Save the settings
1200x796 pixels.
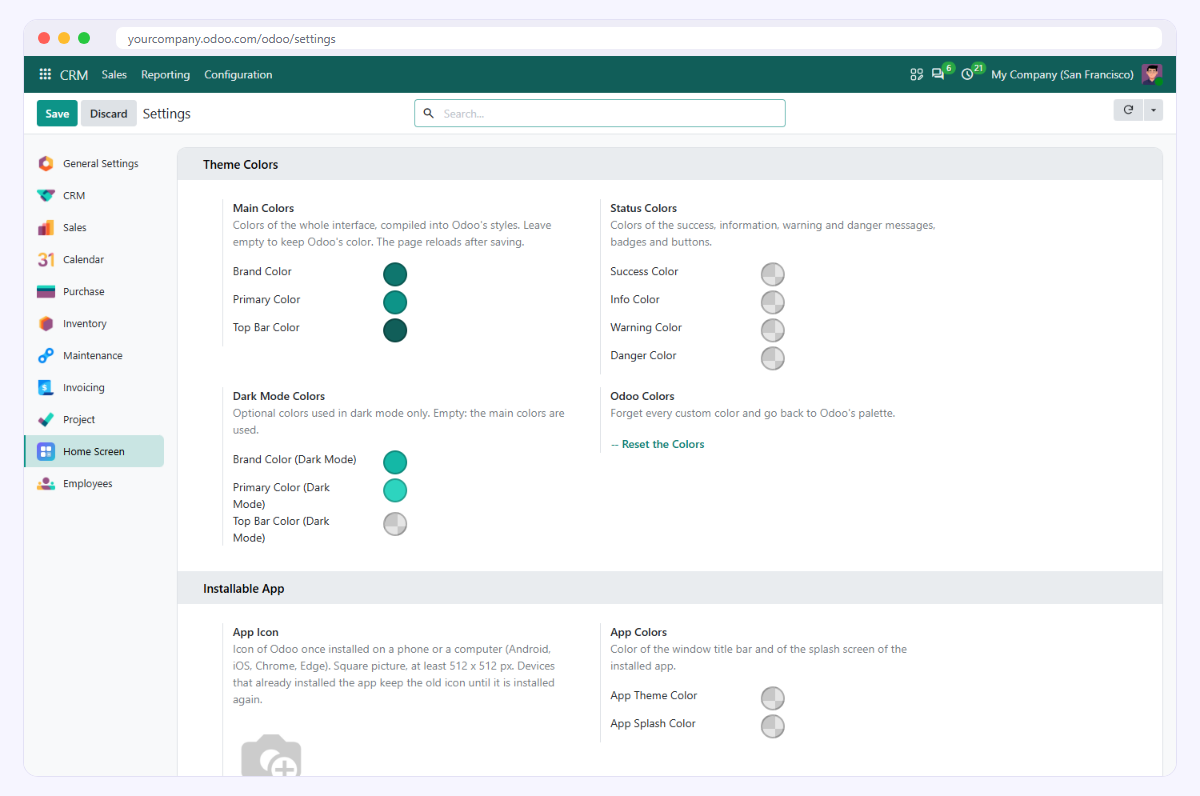click(57, 114)
